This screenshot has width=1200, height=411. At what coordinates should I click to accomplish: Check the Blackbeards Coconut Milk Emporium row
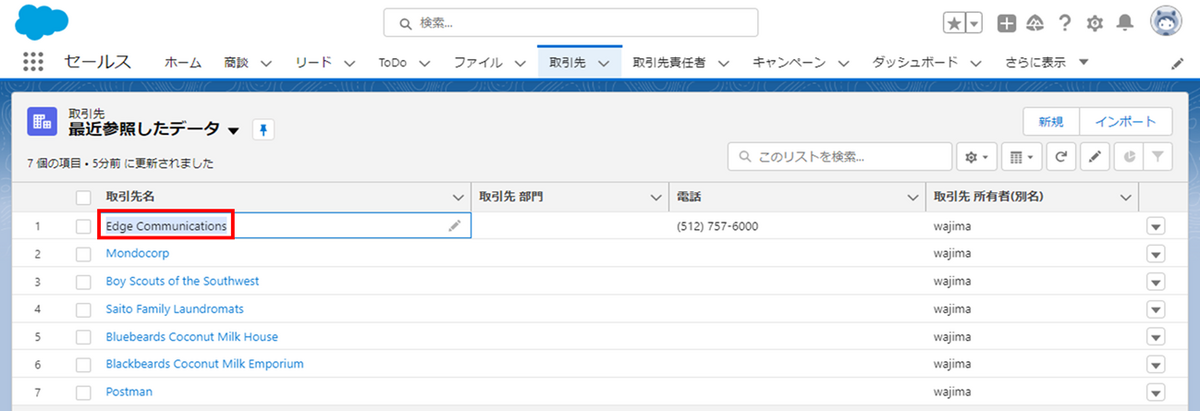[x=84, y=364]
